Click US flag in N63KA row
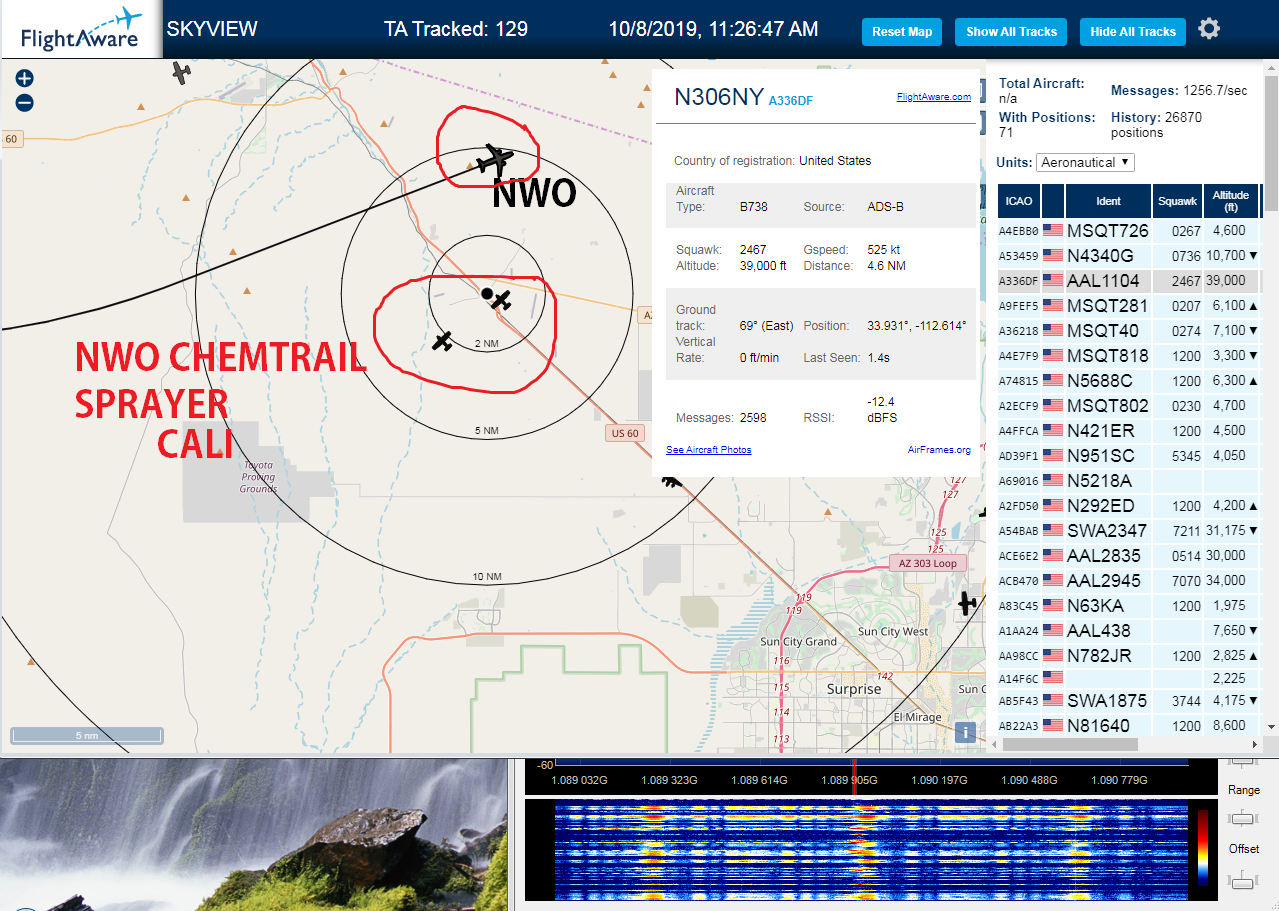 (x=1053, y=606)
